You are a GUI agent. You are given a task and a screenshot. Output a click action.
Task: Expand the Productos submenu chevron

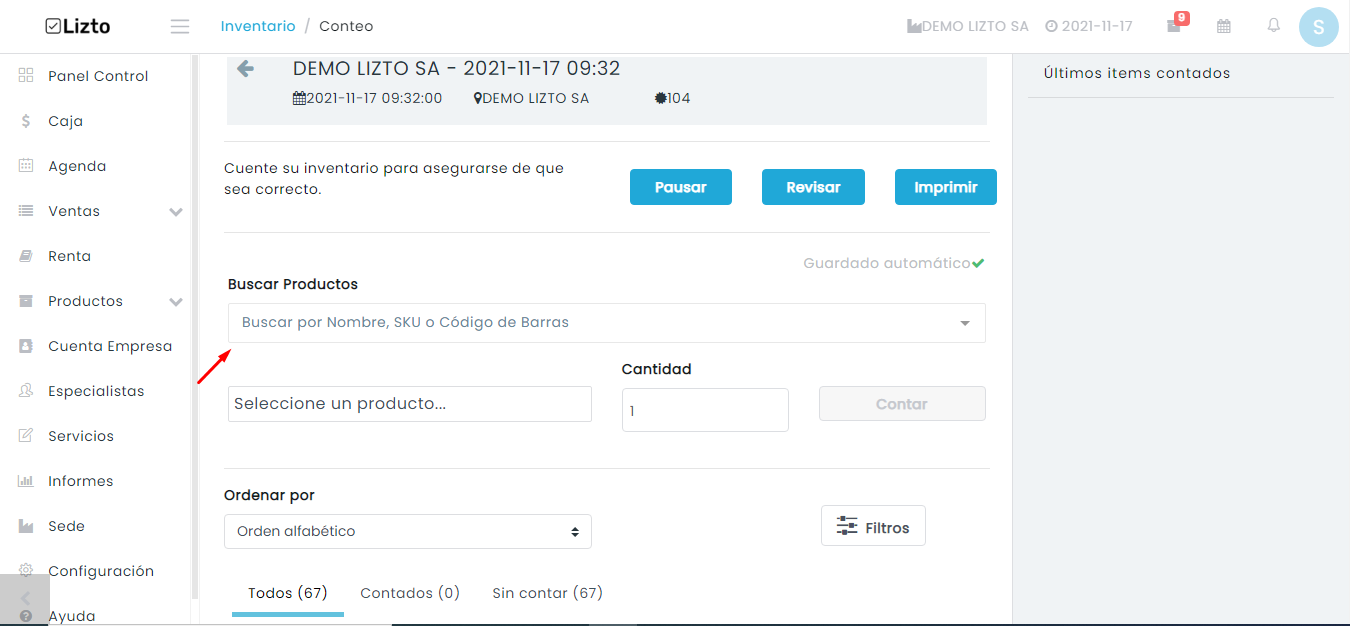pyautogui.click(x=176, y=302)
